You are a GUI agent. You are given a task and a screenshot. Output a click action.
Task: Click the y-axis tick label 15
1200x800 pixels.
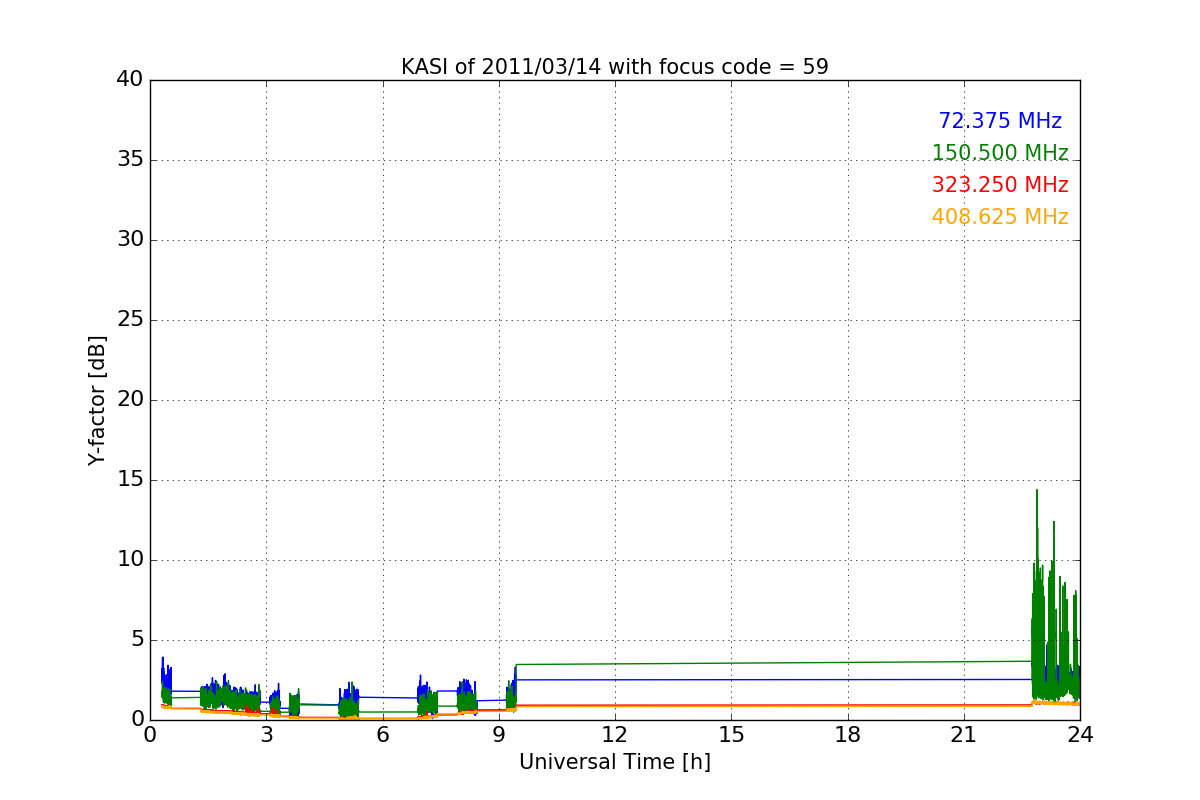click(x=130, y=480)
